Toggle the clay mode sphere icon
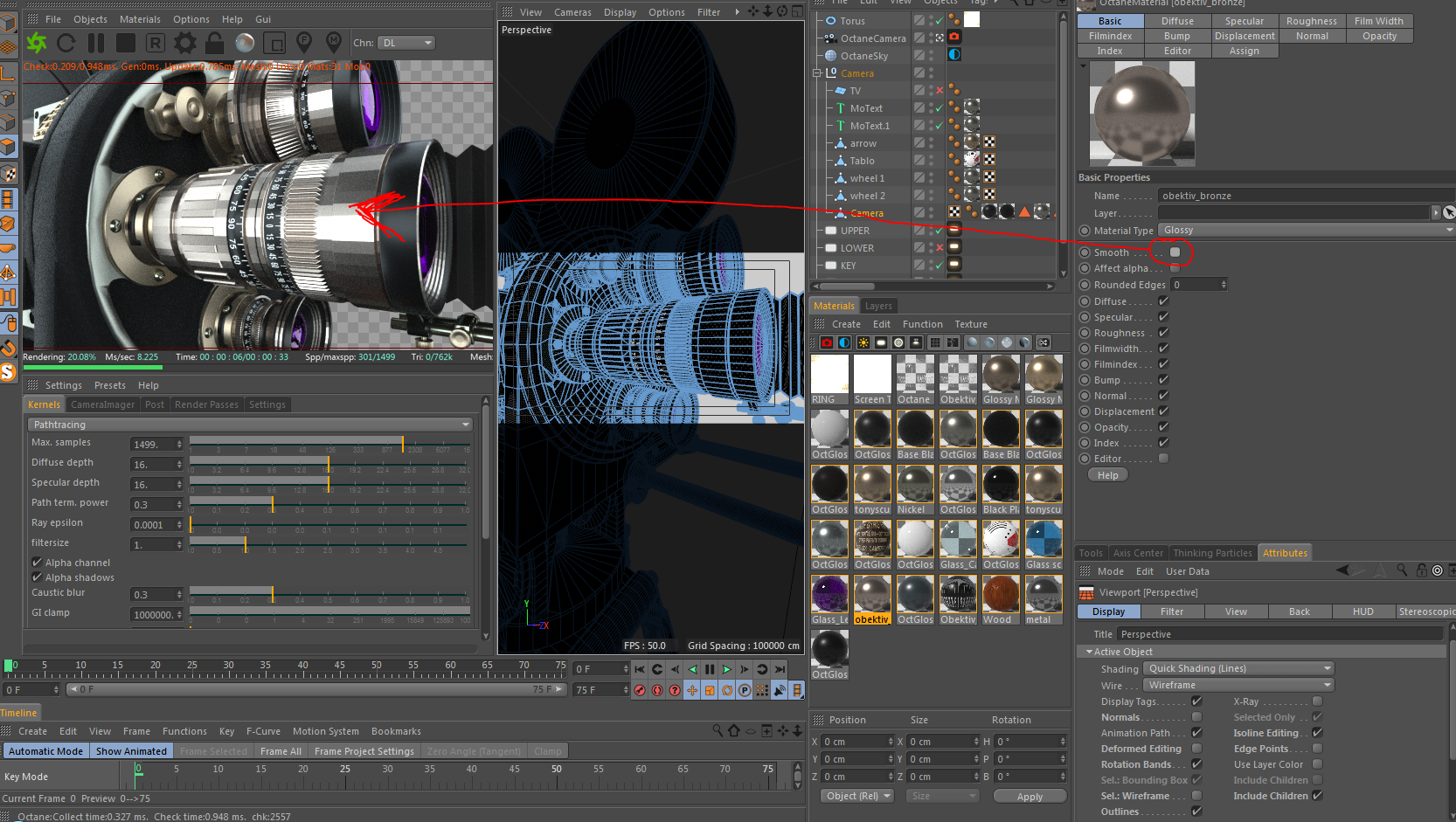1456x822 pixels. [x=246, y=43]
